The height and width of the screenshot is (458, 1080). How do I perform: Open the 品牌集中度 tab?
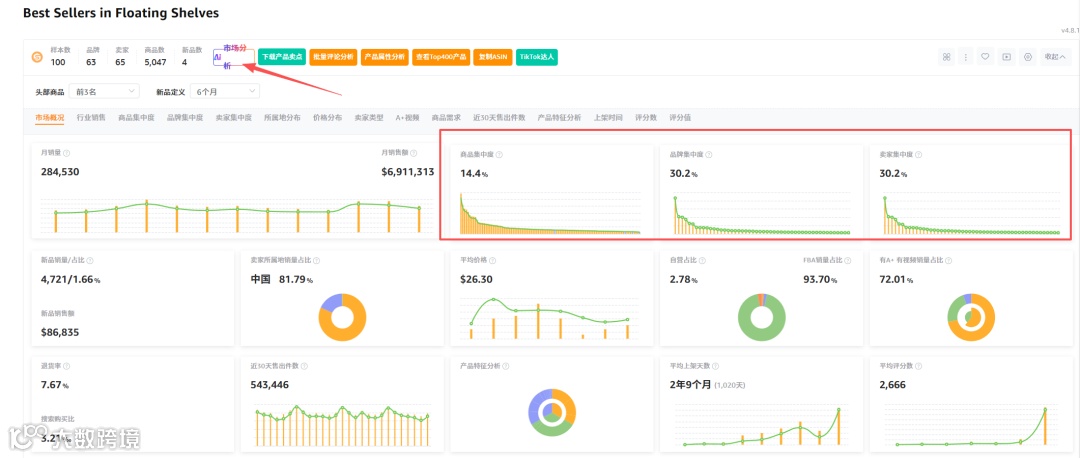185,118
